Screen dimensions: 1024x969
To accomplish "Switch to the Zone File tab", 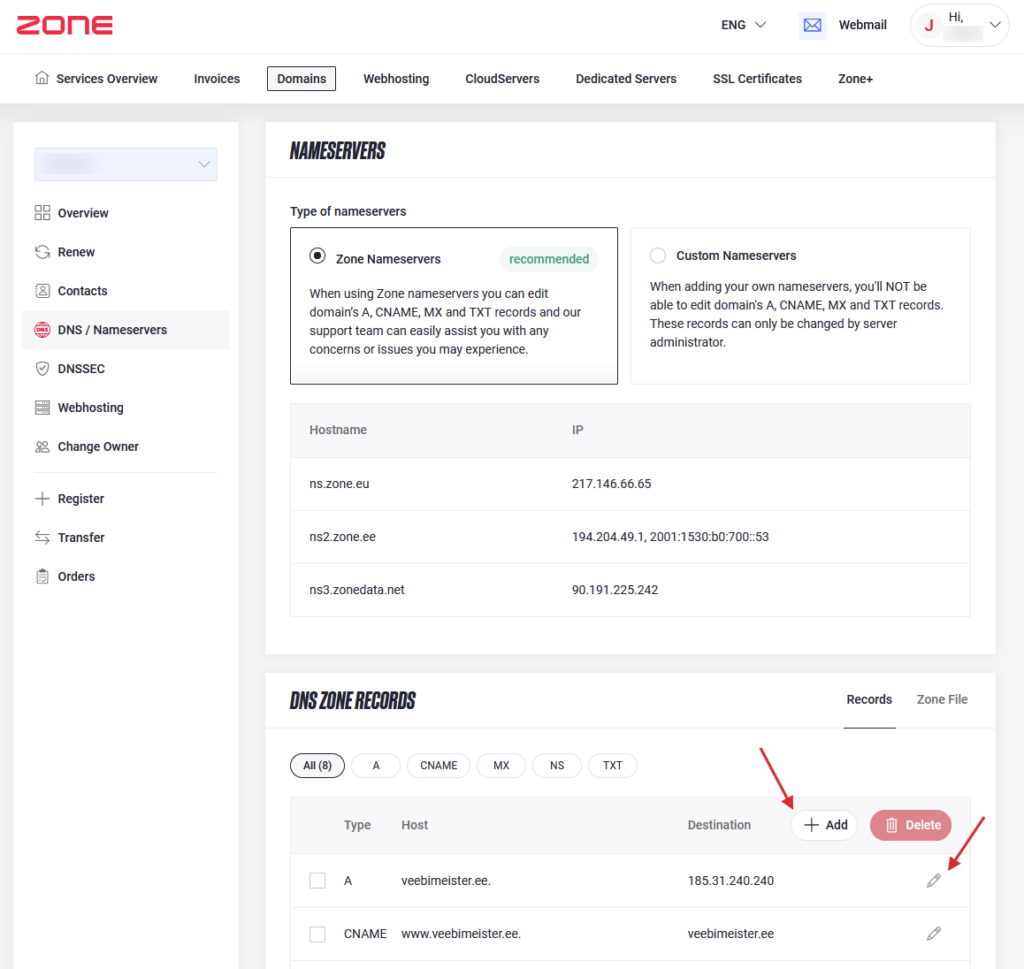I will point(941,700).
